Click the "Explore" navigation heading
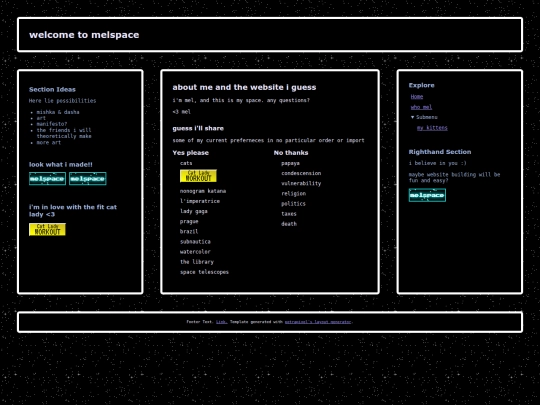Image resolution: width=540 pixels, height=405 pixels. point(422,85)
